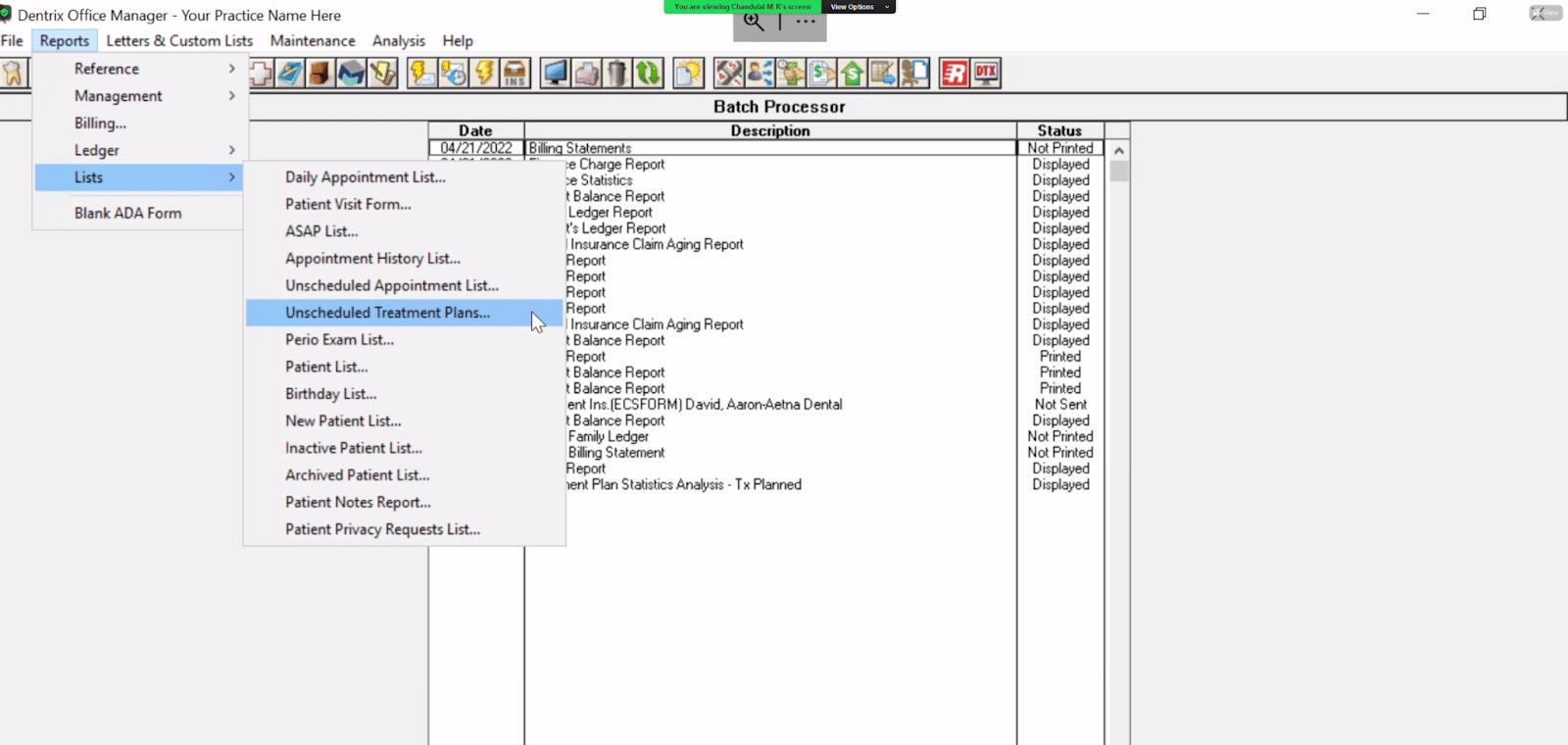Select Patient Notes Report entry
The image size is (1568, 745).
404,502
